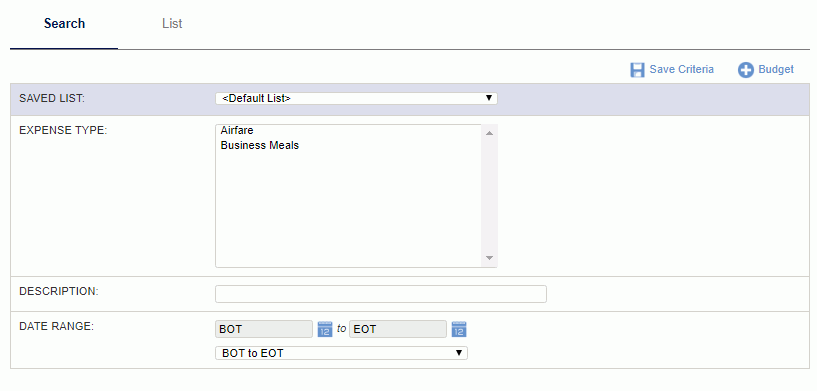The image size is (817, 391).
Task: Click the Budget plus circle icon
Action: click(746, 70)
